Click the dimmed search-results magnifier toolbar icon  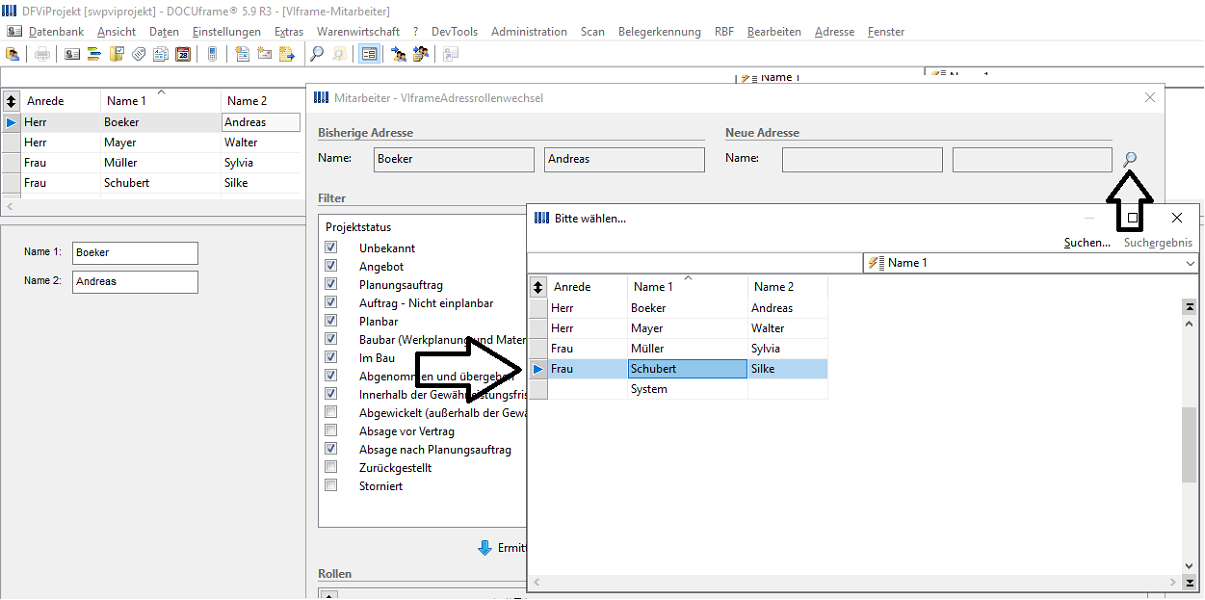click(x=340, y=54)
